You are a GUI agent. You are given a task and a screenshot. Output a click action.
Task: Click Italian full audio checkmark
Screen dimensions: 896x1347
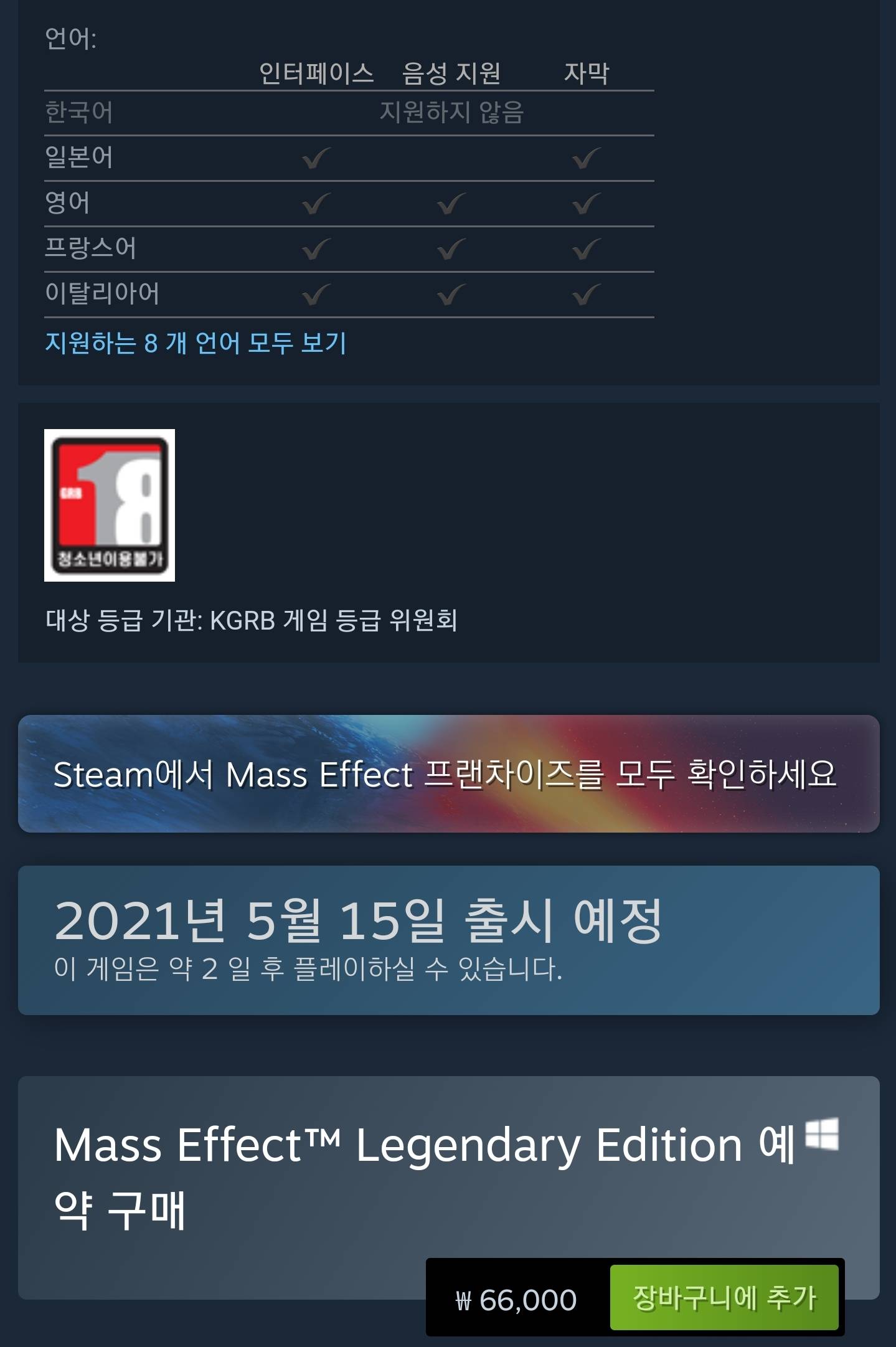tap(451, 295)
